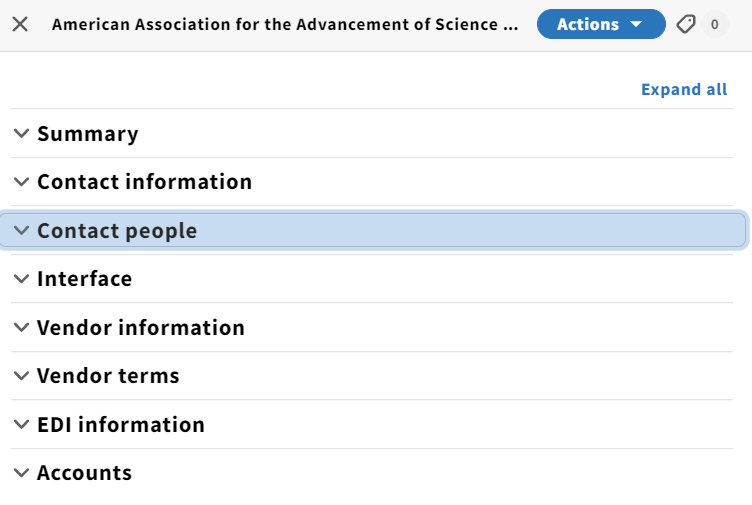Expand the EDI information section
The height and width of the screenshot is (505, 752).
pos(372,424)
